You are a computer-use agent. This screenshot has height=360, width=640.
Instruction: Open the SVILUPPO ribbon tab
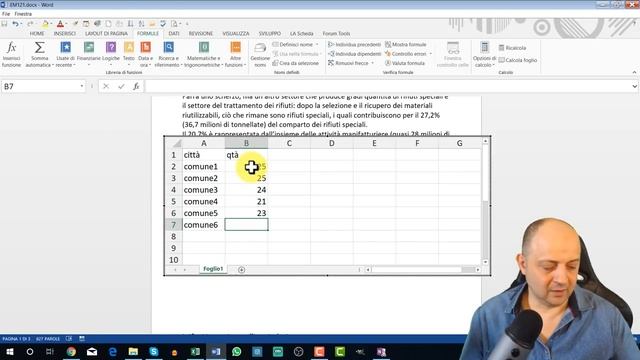pyautogui.click(x=270, y=33)
